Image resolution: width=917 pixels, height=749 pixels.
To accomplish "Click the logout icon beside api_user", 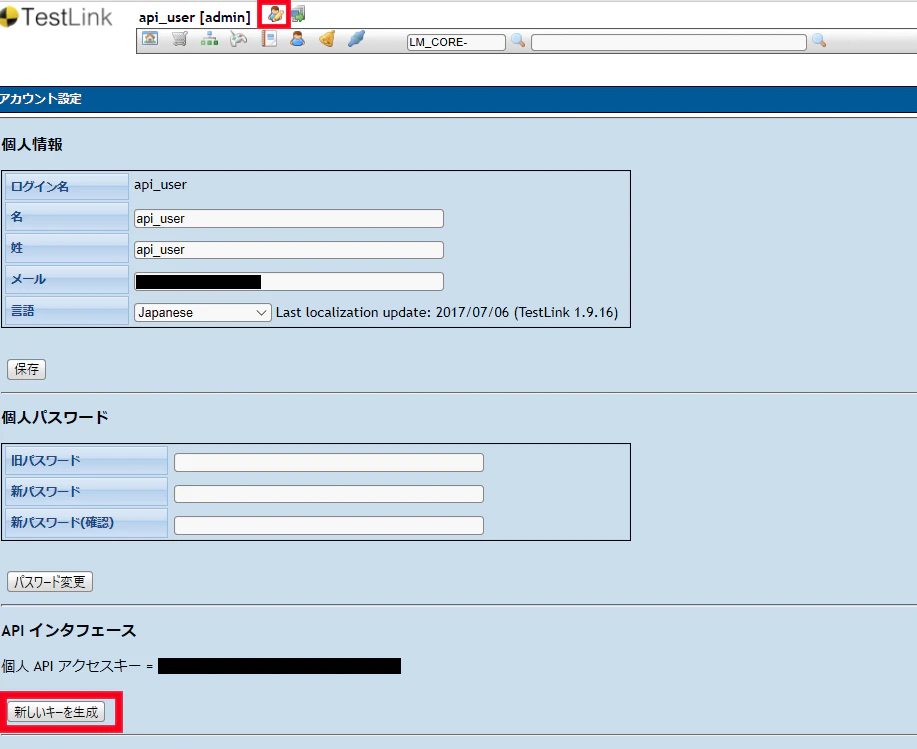I will pos(298,14).
